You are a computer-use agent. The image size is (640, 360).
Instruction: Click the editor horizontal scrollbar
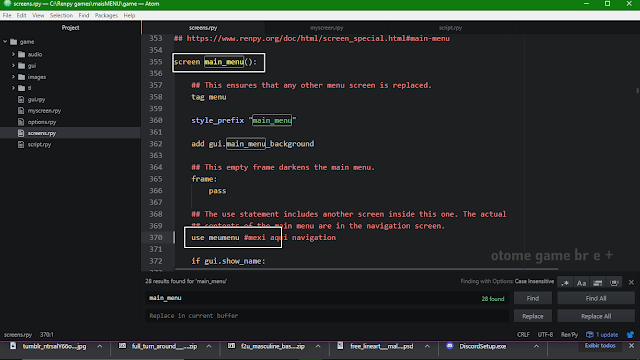[x=367, y=269]
